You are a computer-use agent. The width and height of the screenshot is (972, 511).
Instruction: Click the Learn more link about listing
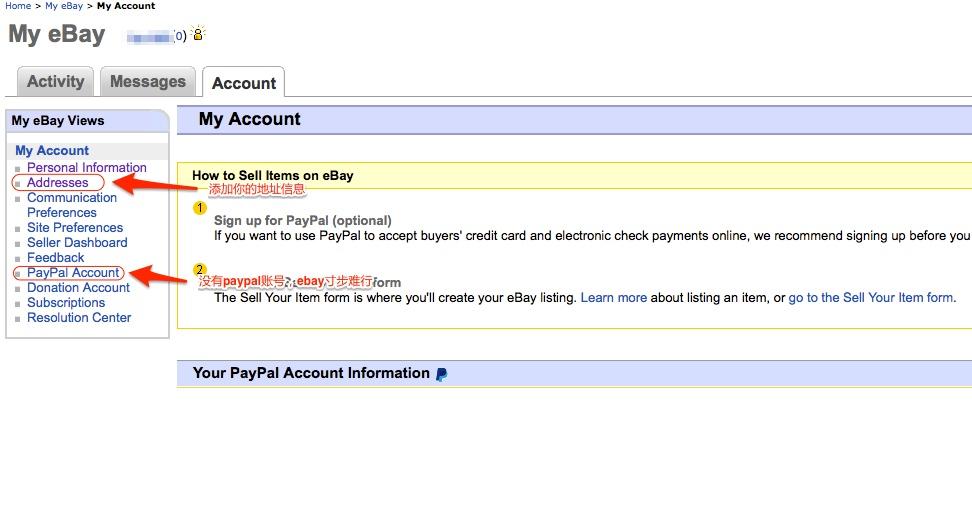tap(614, 298)
